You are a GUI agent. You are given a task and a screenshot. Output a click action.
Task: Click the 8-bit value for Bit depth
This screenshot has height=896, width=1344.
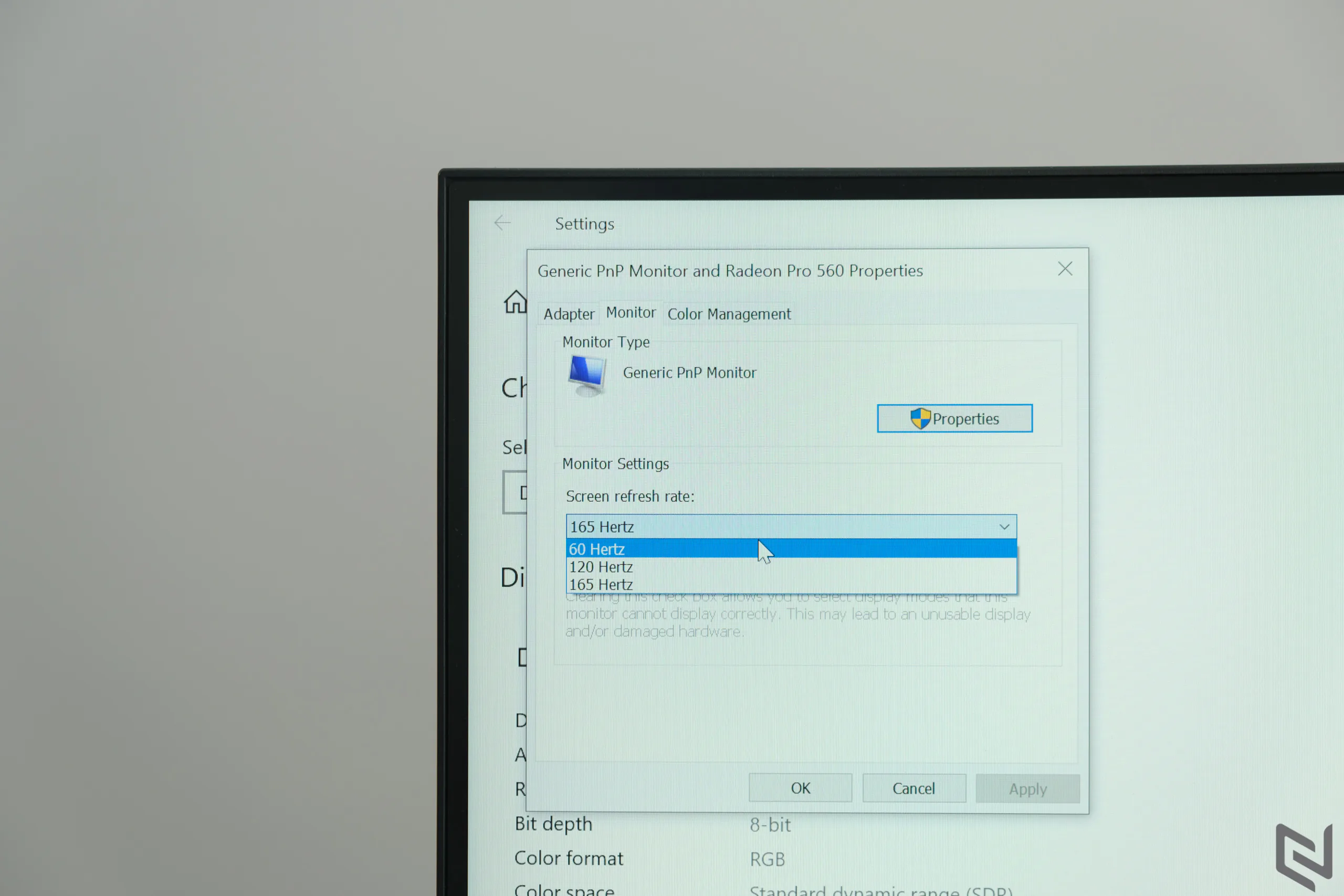coord(770,825)
